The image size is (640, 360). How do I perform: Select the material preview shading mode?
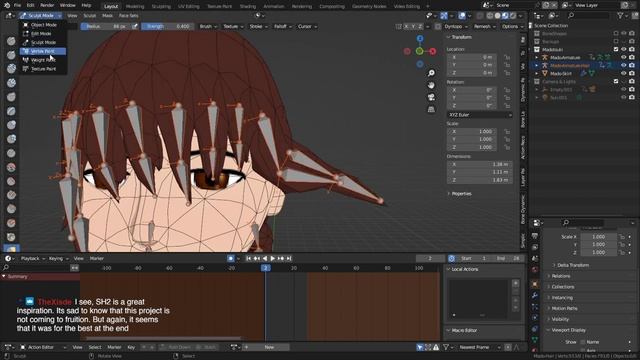click(x=505, y=16)
